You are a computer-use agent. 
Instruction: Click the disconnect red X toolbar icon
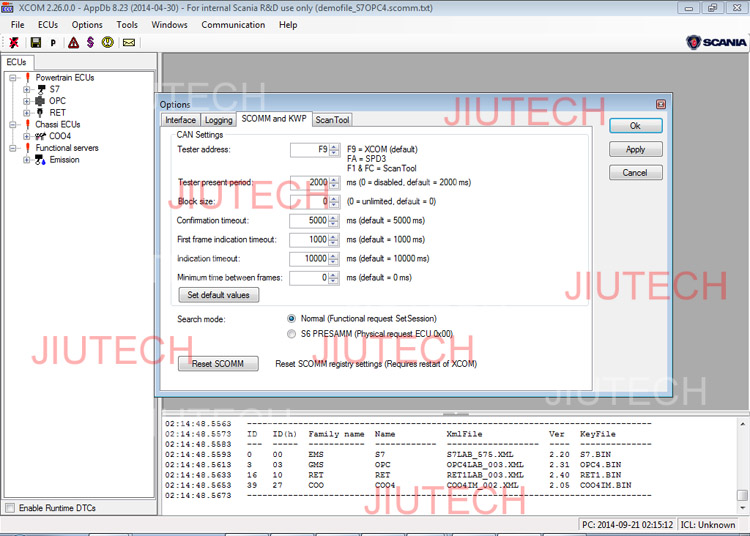click(14, 43)
